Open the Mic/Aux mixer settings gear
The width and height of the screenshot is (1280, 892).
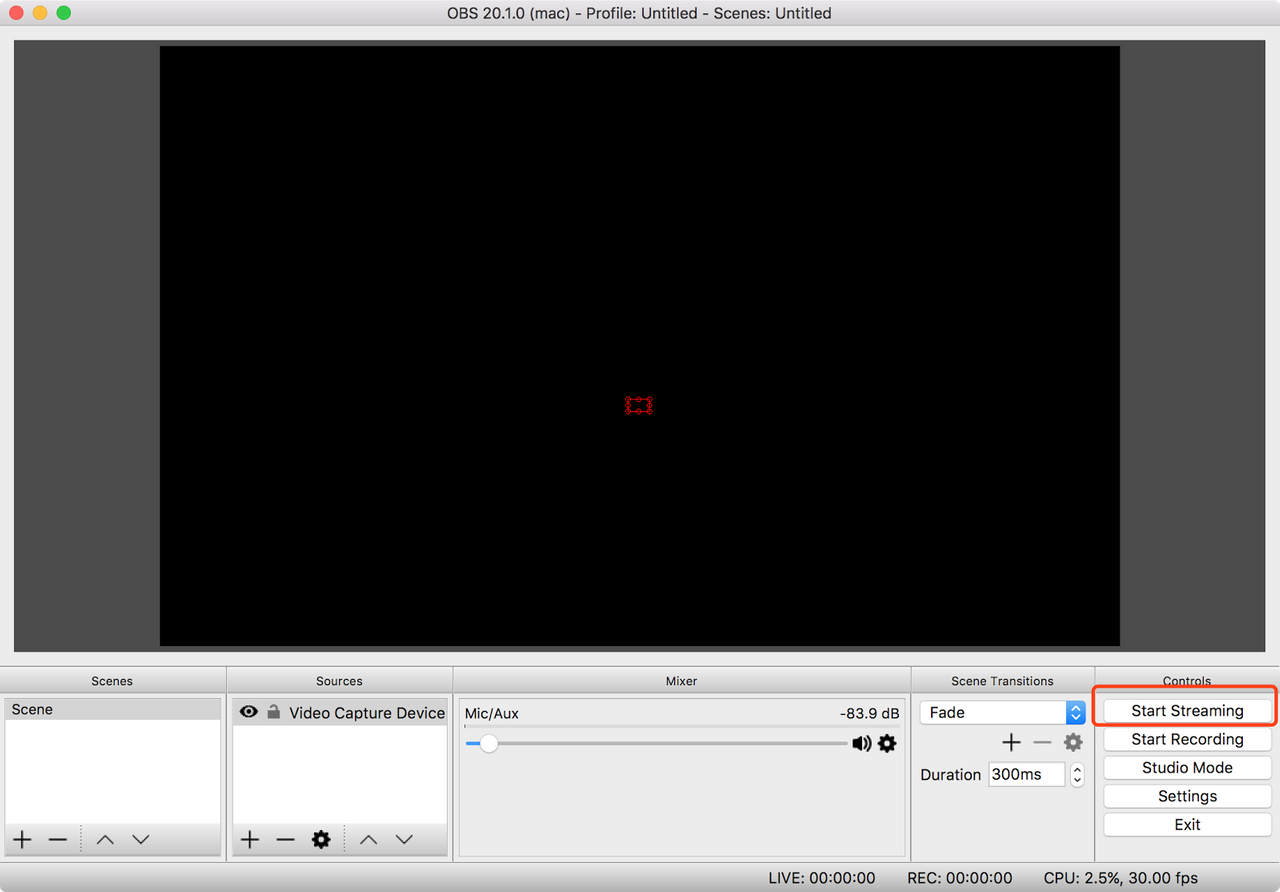click(887, 743)
